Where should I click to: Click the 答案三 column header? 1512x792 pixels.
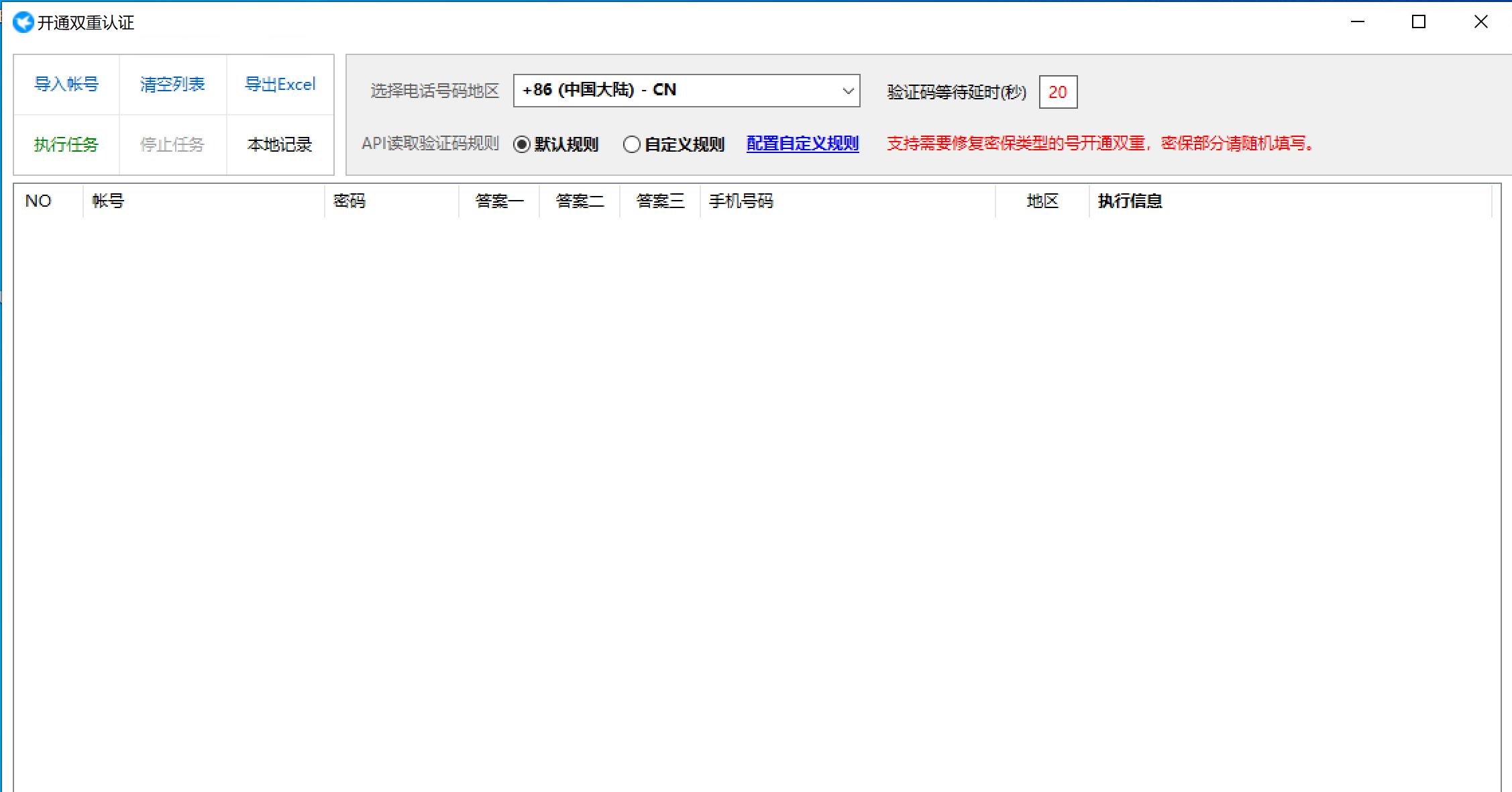click(x=660, y=201)
